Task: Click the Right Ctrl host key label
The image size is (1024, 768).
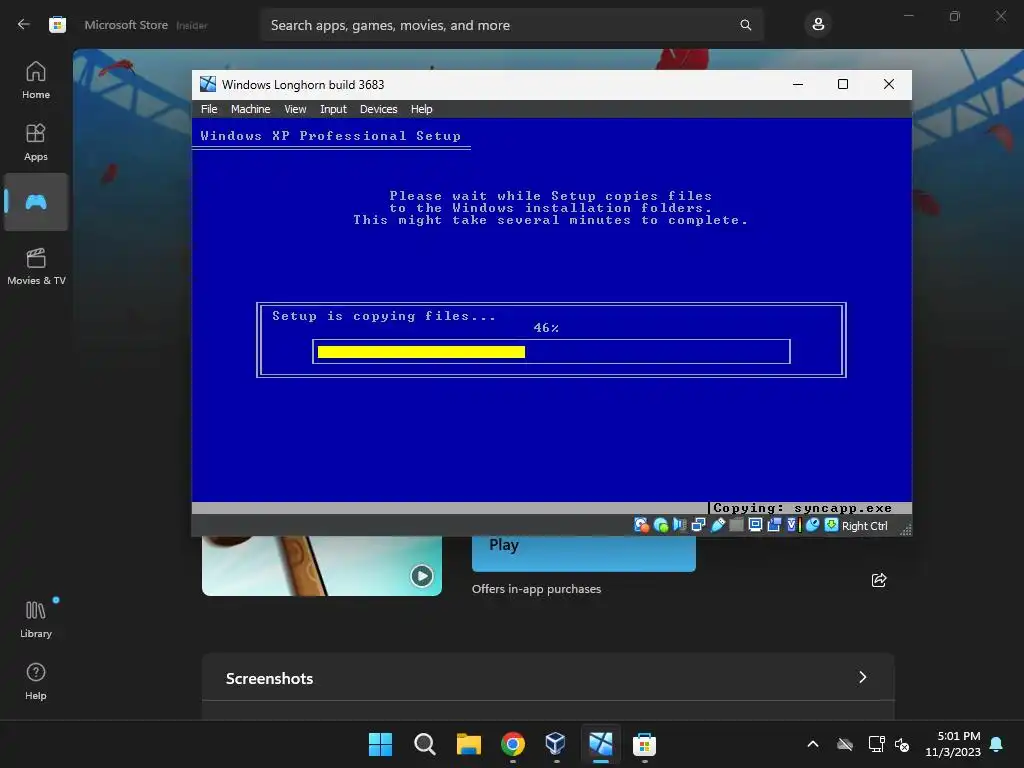Action: pos(865,526)
